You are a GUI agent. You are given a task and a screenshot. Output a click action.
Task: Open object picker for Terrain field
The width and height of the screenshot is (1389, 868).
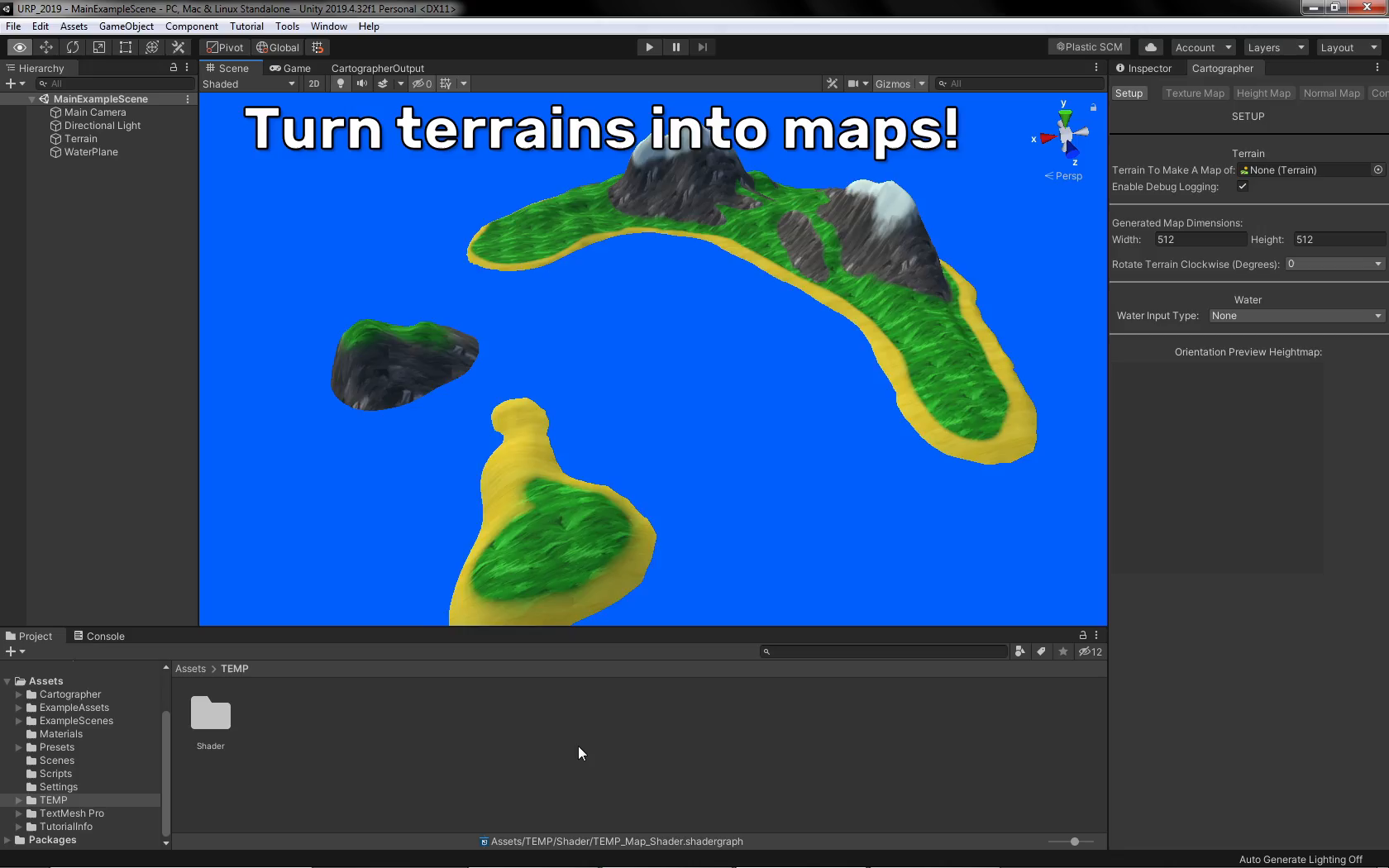coord(1378,169)
